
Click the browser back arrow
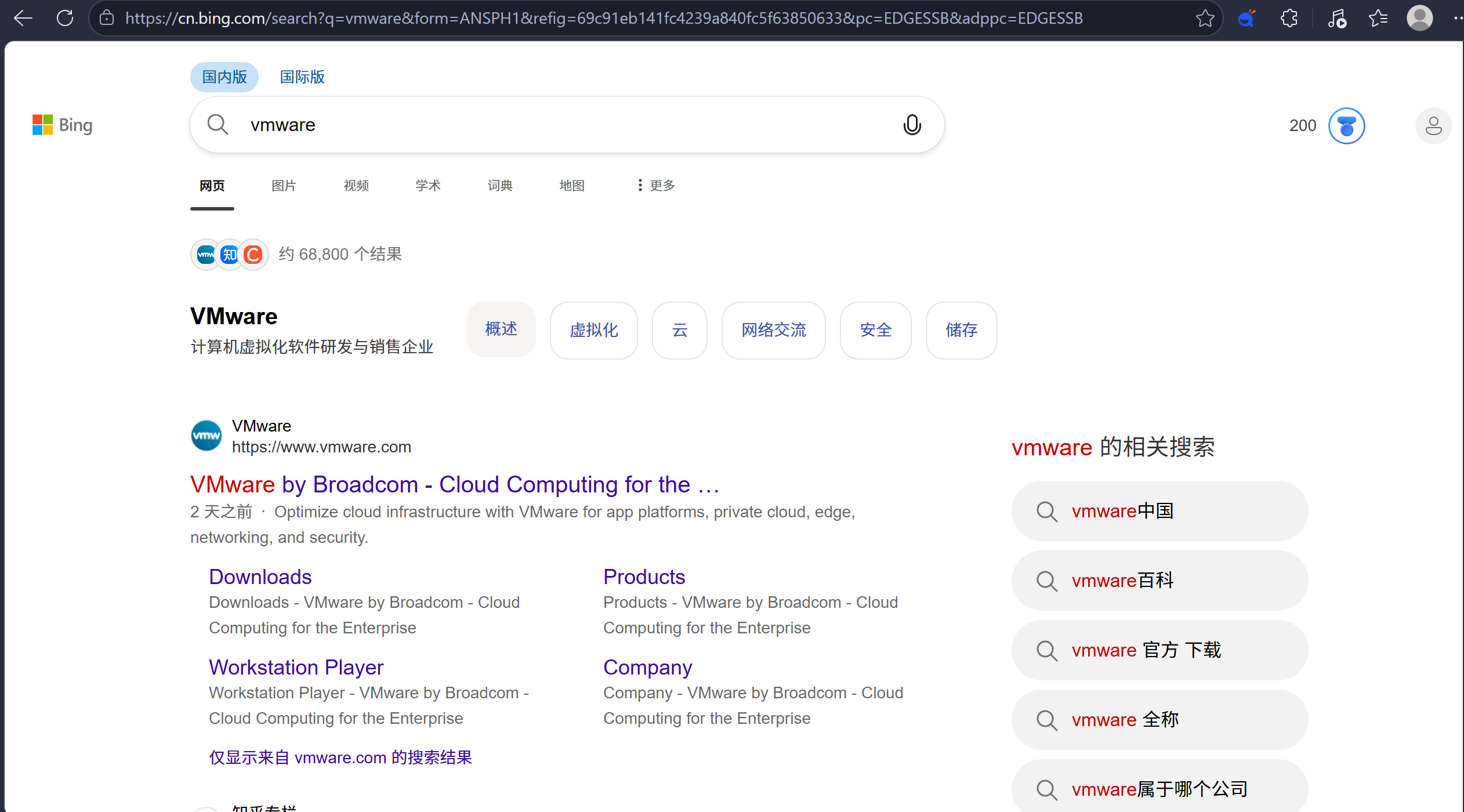pyautogui.click(x=23, y=18)
